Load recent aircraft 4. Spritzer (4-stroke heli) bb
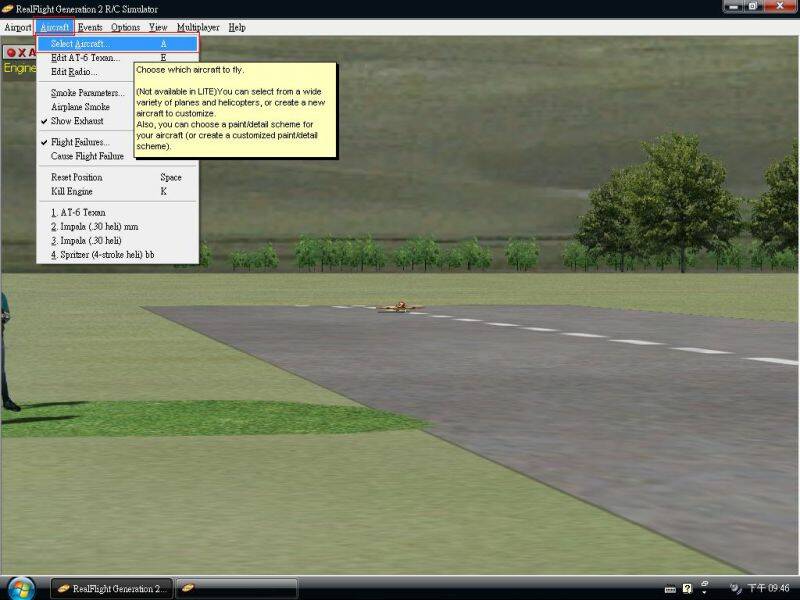Image resolution: width=800 pixels, height=600 pixels. [118, 255]
